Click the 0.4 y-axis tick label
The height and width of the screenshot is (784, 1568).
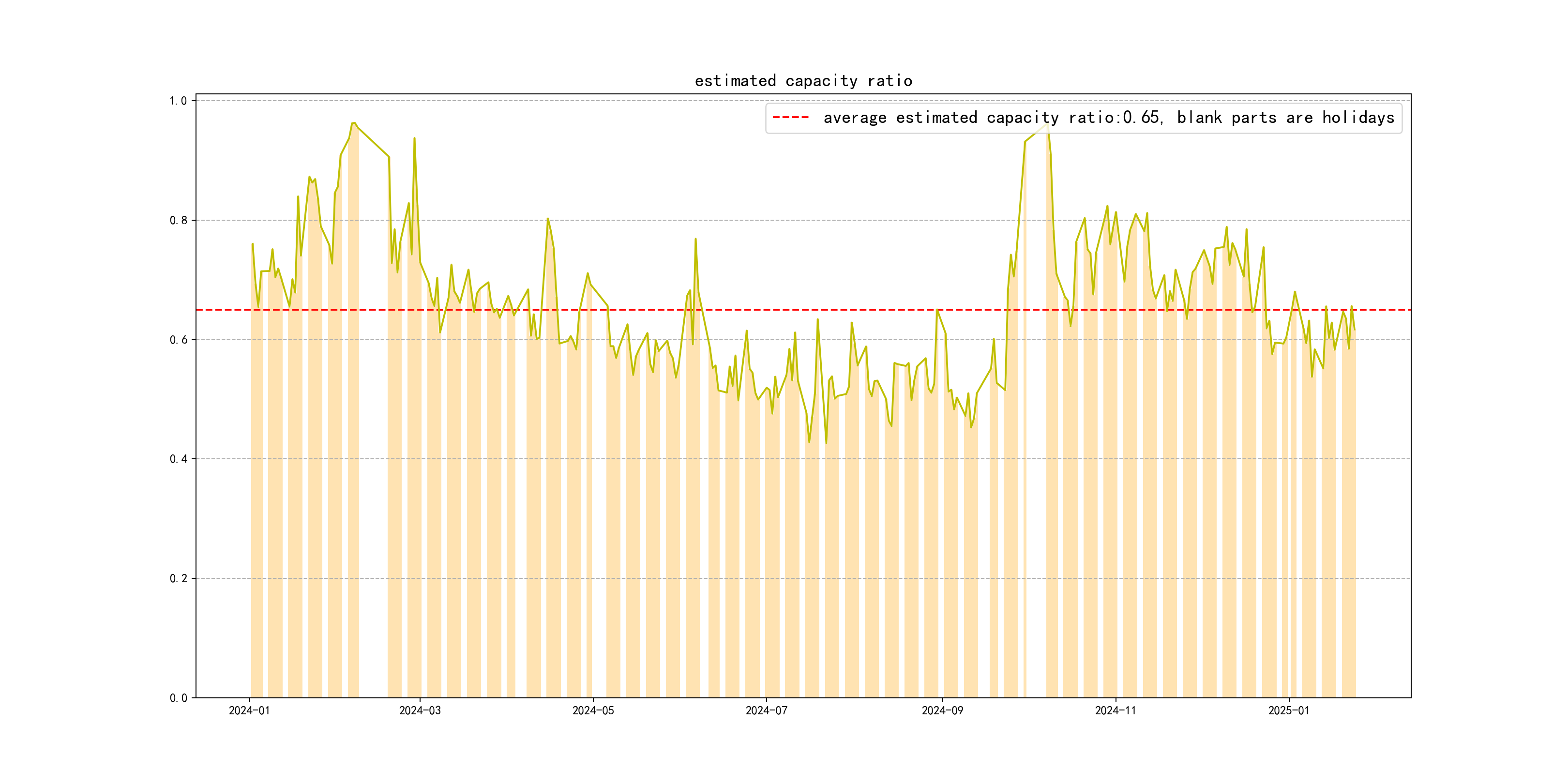click(x=178, y=459)
